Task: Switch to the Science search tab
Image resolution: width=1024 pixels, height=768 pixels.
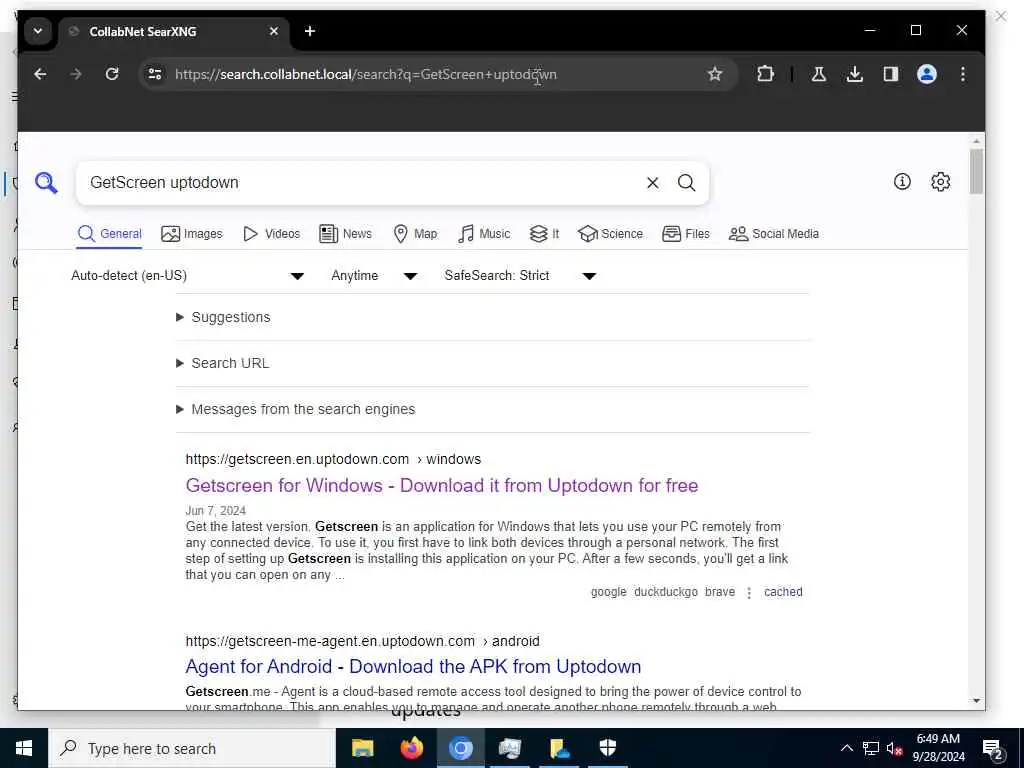Action: pyautogui.click(x=610, y=234)
